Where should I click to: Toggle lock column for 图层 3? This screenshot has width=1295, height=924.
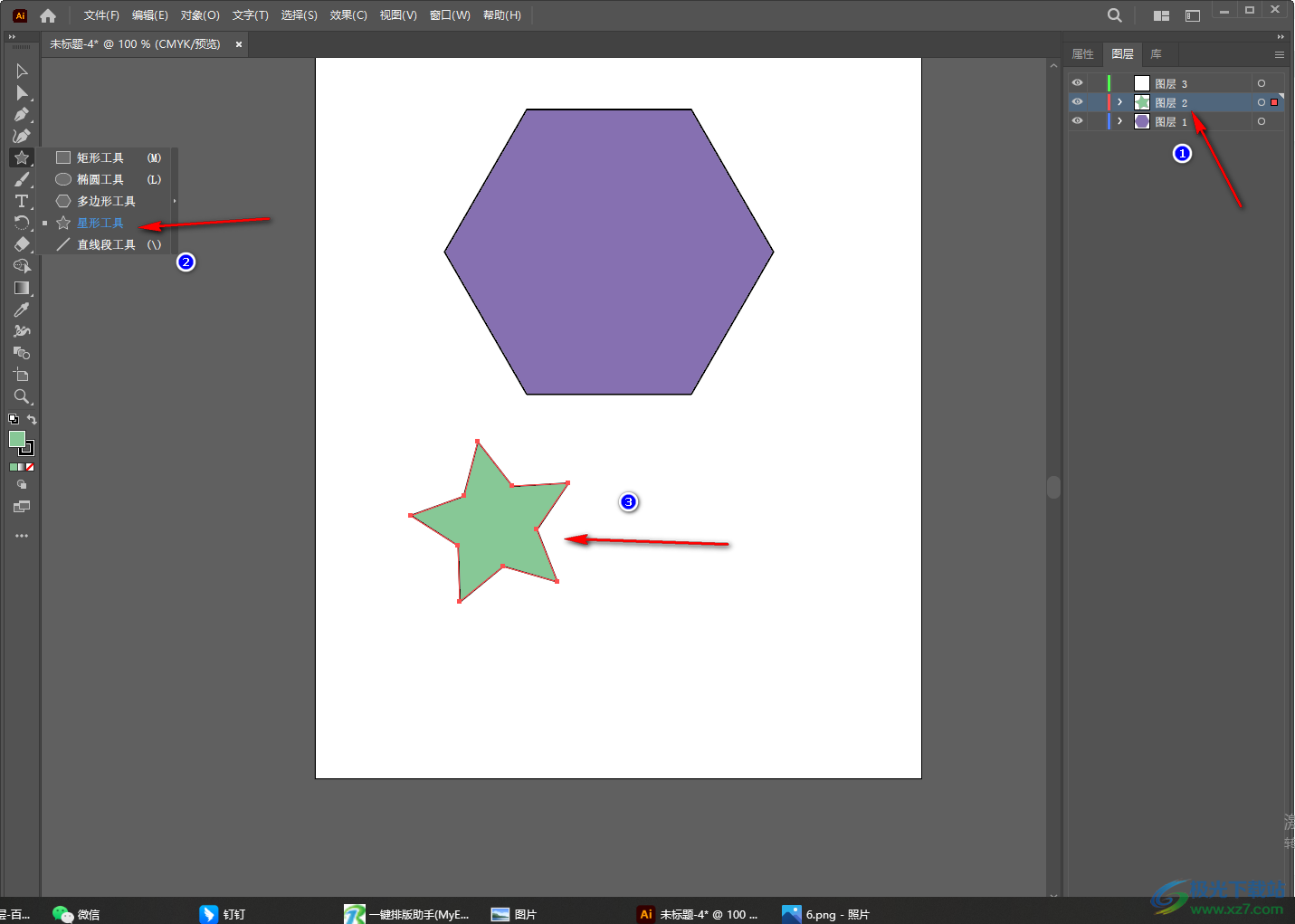pos(1095,83)
